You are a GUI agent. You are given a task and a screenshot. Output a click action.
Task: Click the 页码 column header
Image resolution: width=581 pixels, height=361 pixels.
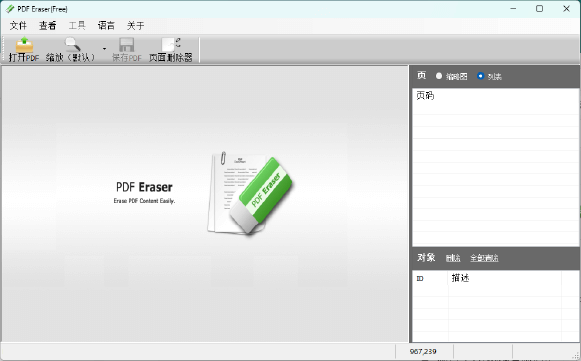[x=425, y=96]
